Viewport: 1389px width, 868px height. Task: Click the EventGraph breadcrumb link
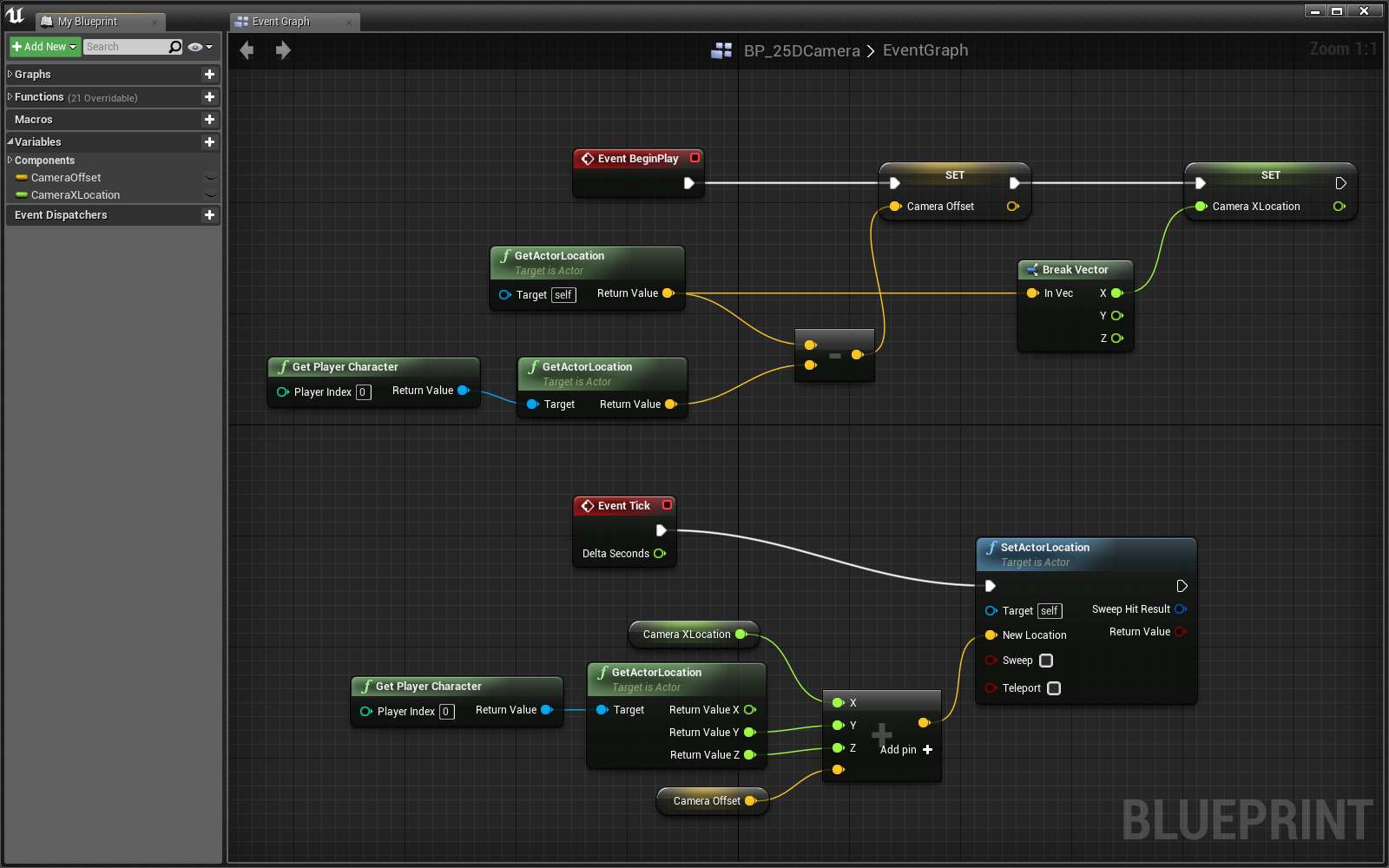click(x=925, y=50)
